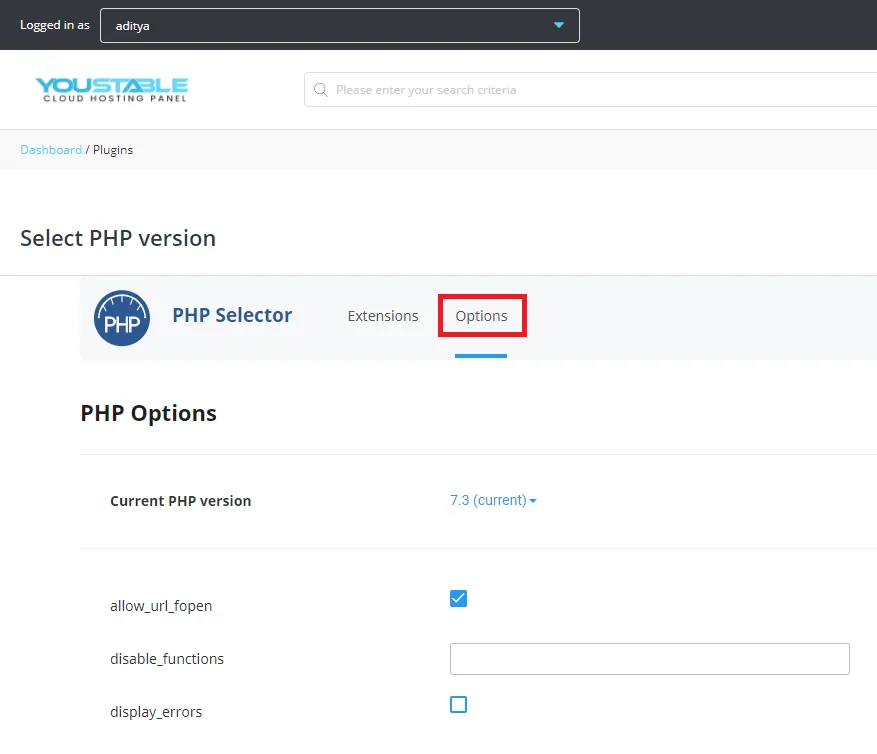
Task: Click the display_errors label
Action: tap(156, 712)
